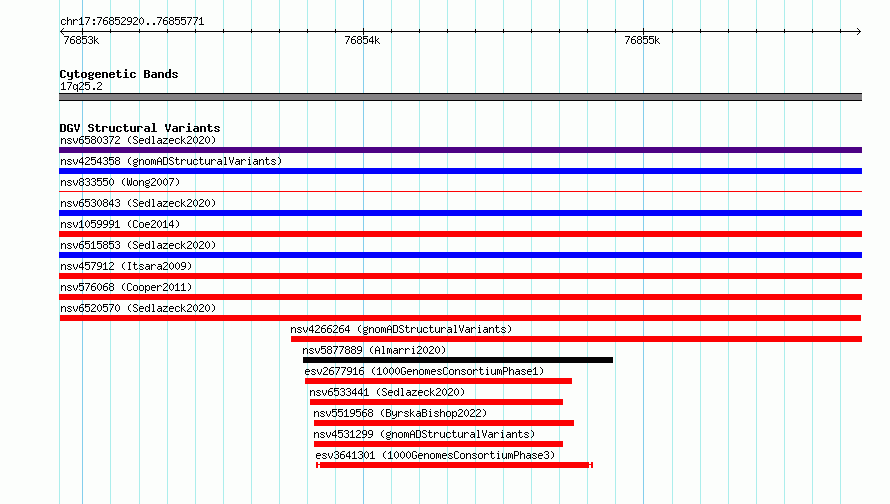Click the DGV Structural Variants track title
Screen dimensions: 890x504
tap(140, 128)
